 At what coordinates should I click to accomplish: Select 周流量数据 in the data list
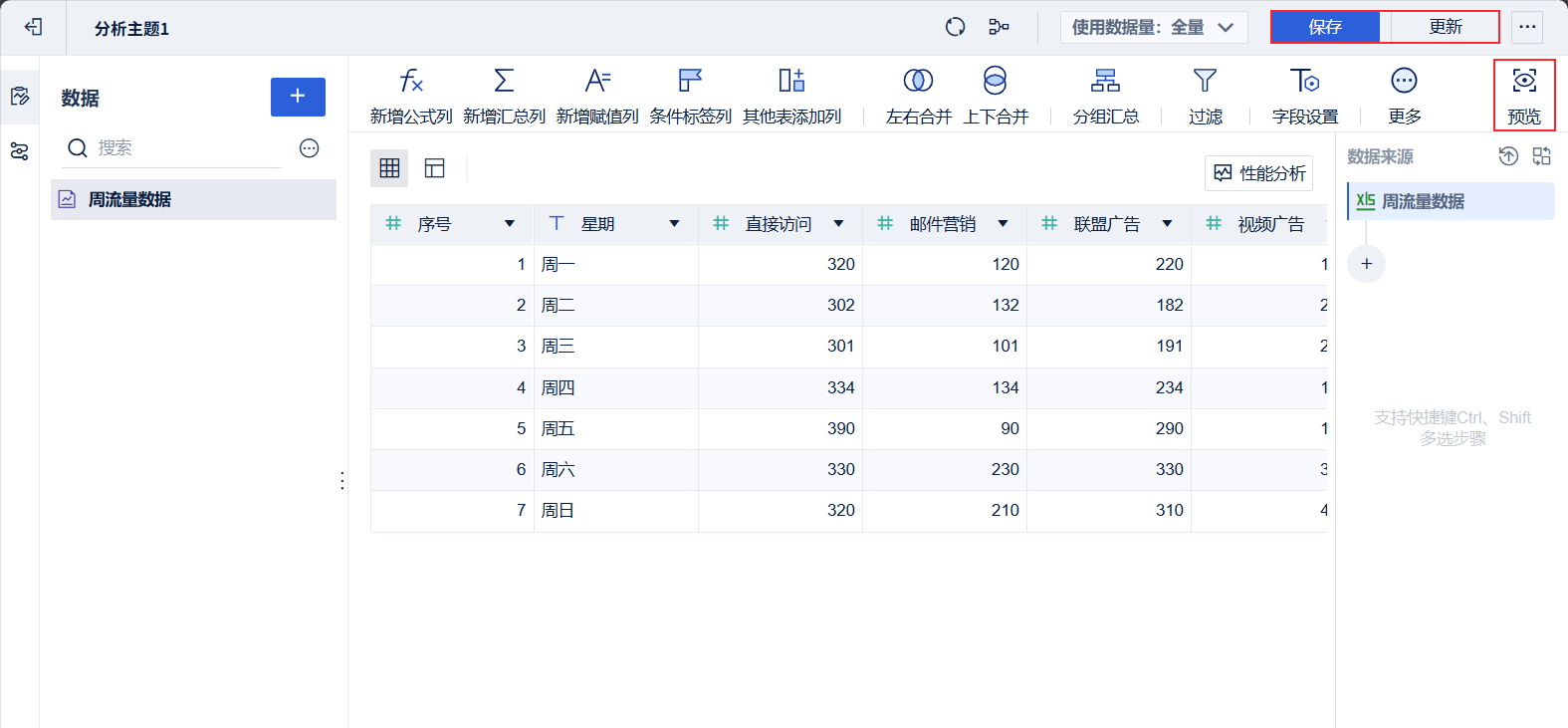click(x=129, y=199)
